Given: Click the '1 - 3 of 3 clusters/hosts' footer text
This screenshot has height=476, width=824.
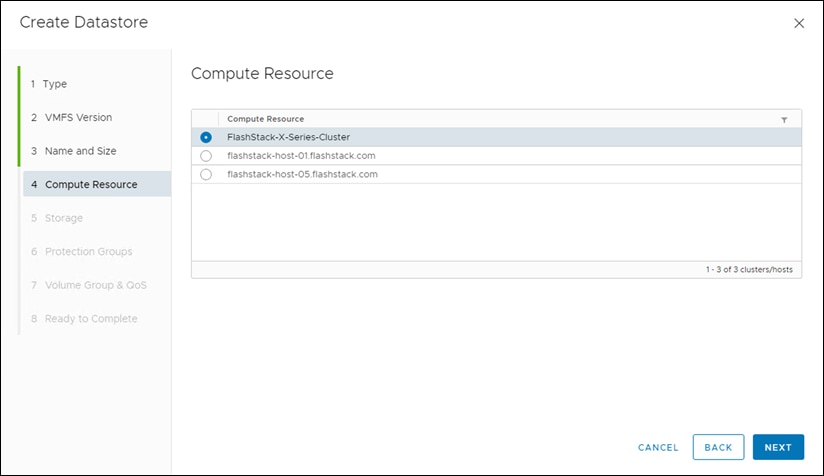Looking at the screenshot, I should pyautogui.click(x=749, y=270).
